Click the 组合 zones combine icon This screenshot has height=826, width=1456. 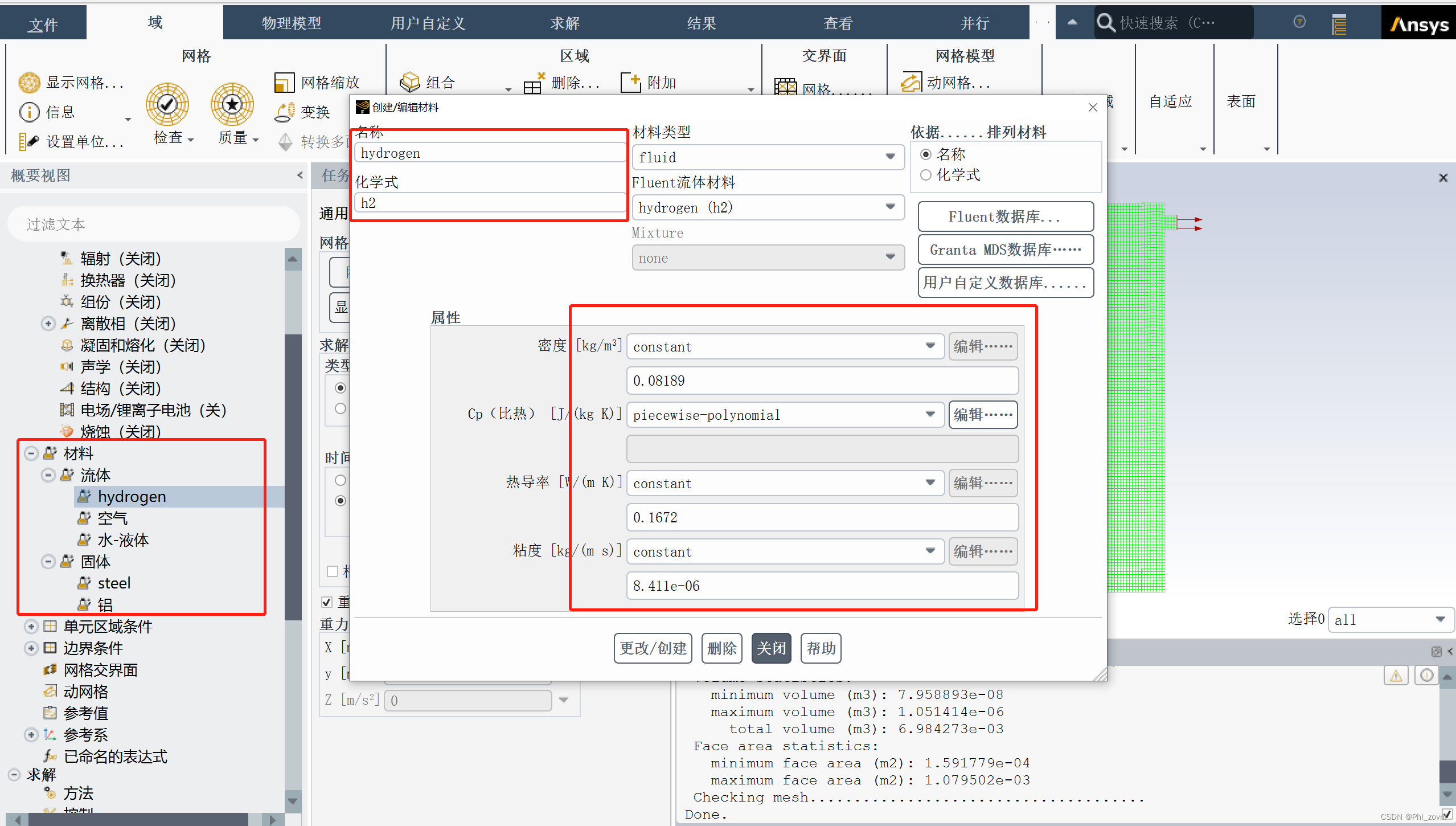point(409,83)
